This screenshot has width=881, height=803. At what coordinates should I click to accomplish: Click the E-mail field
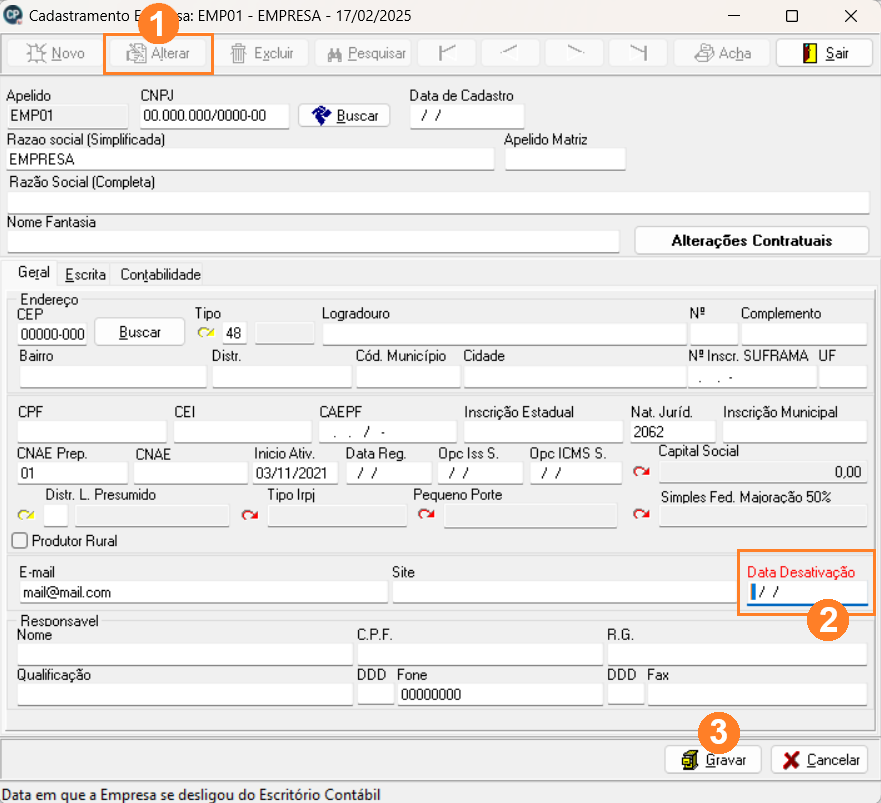coord(203,592)
